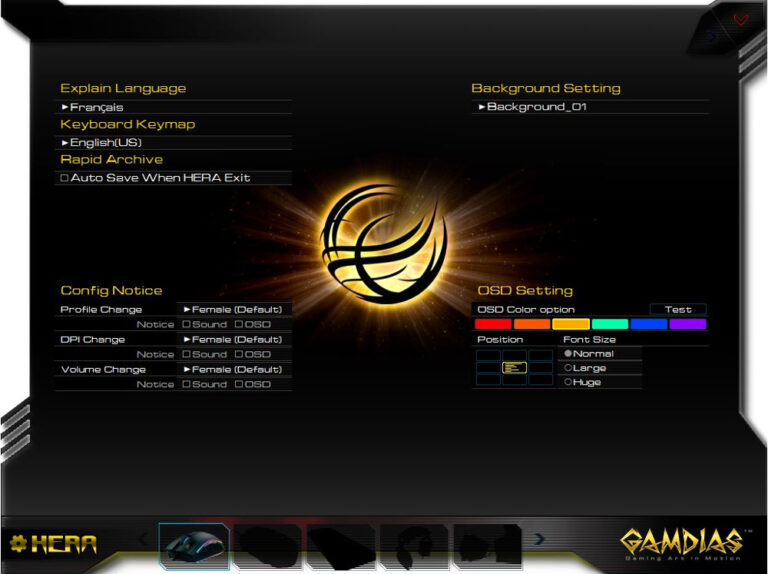
Task: Set OSD position to the center cell
Action: (x=514, y=368)
